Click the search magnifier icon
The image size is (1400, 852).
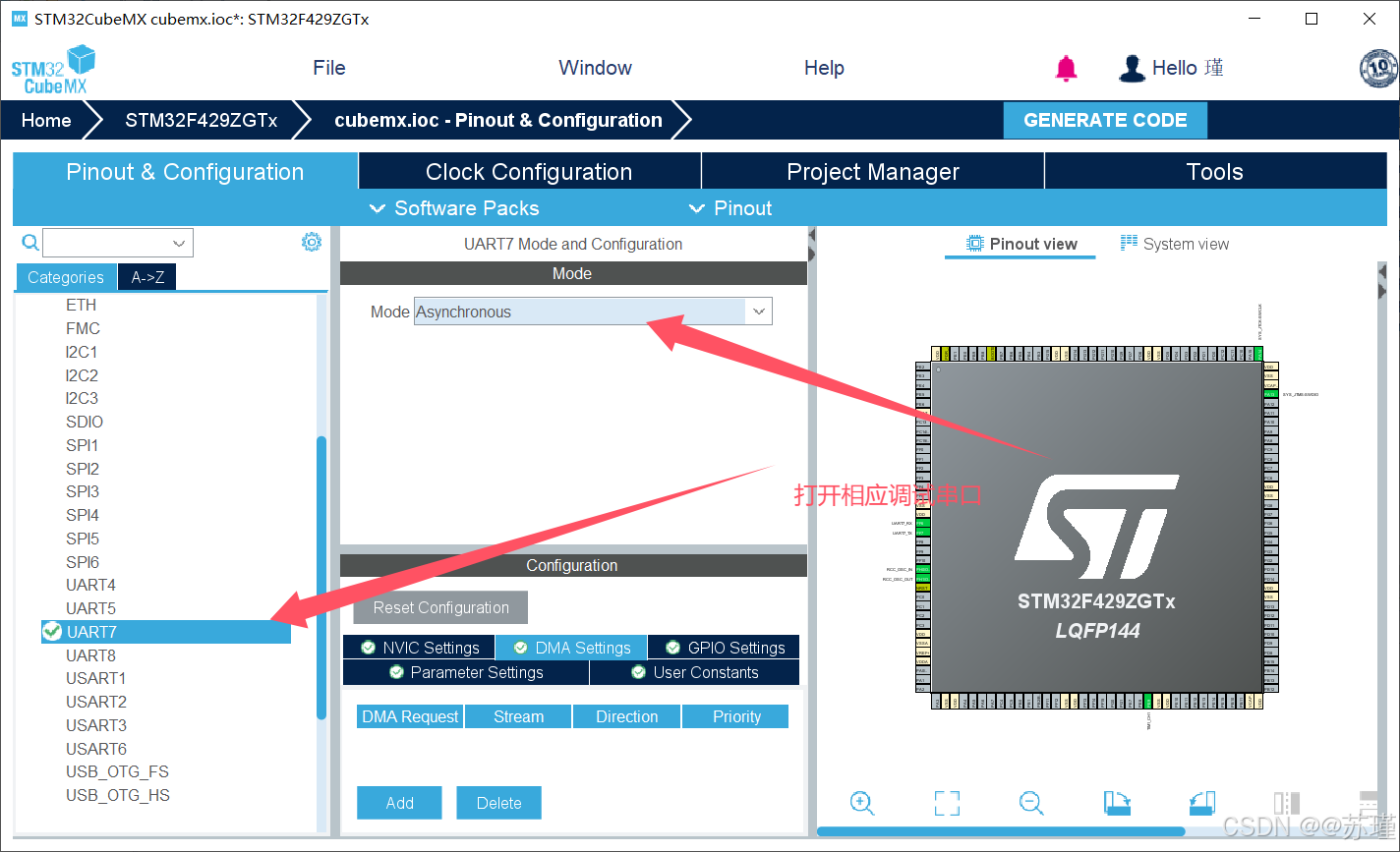click(x=30, y=243)
